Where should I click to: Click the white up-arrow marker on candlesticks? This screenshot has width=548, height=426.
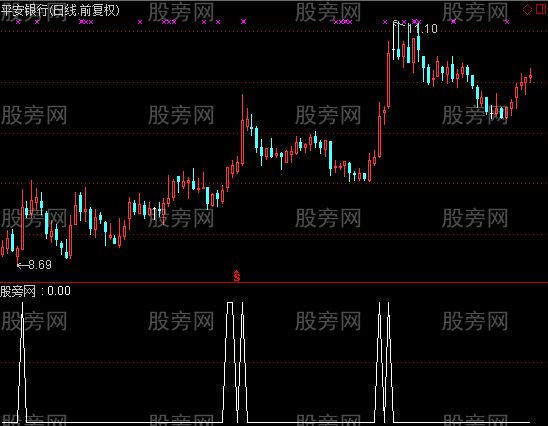(154, 213)
